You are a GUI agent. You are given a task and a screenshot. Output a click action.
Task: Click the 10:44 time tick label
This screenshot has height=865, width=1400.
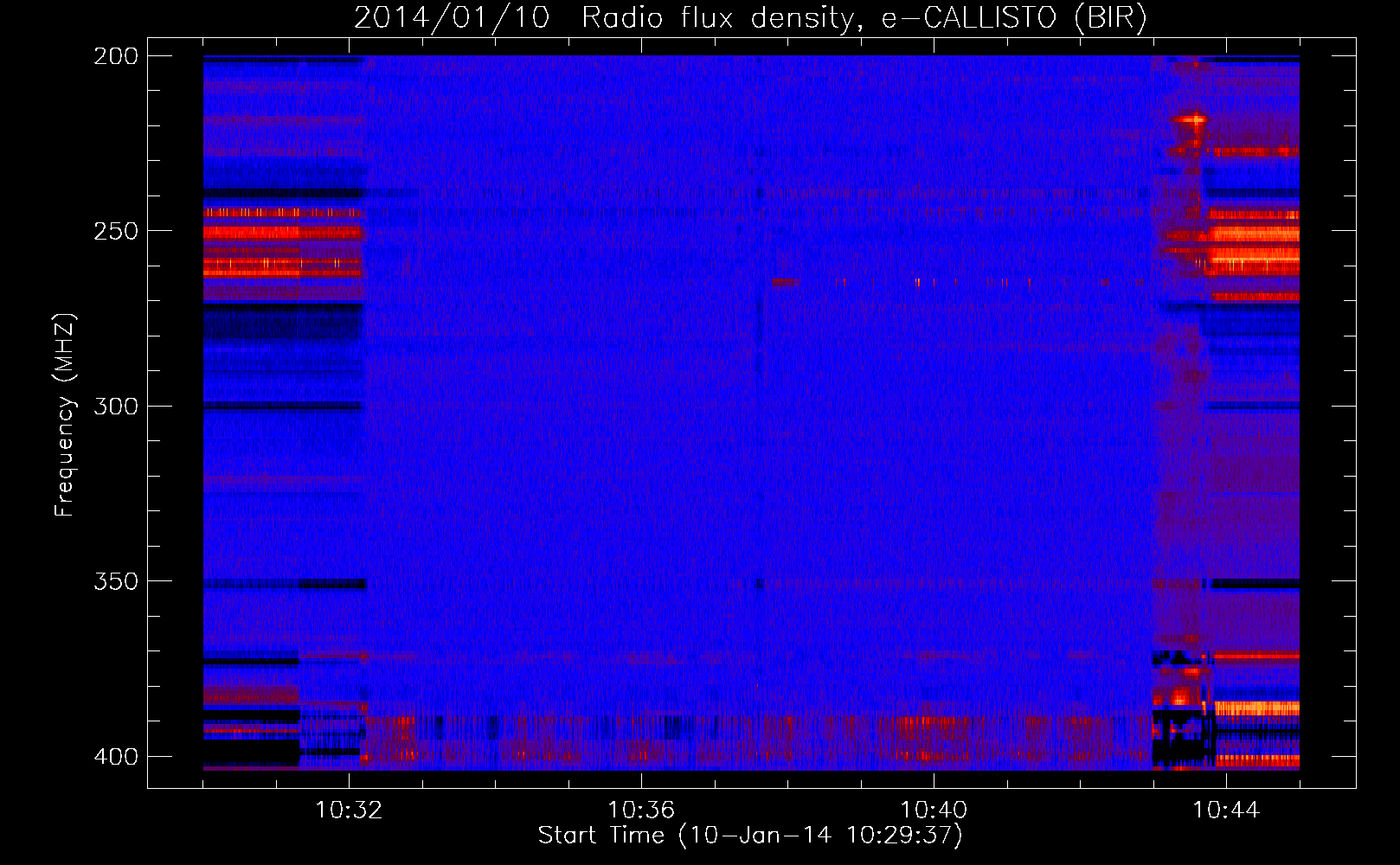pyautogui.click(x=1226, y=810)
